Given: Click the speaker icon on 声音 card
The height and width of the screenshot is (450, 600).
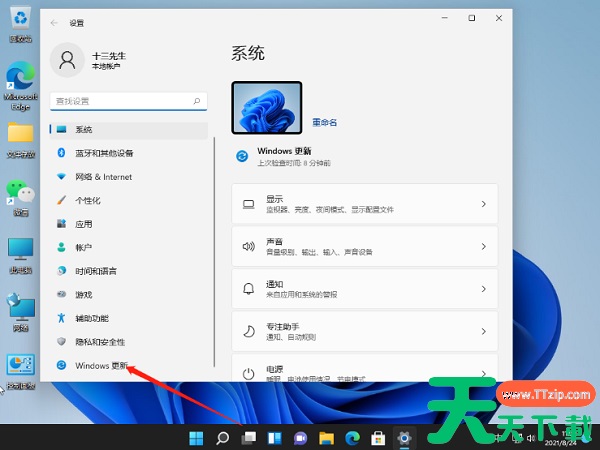Looking at the screenshot, I should (x=249, y=246).
